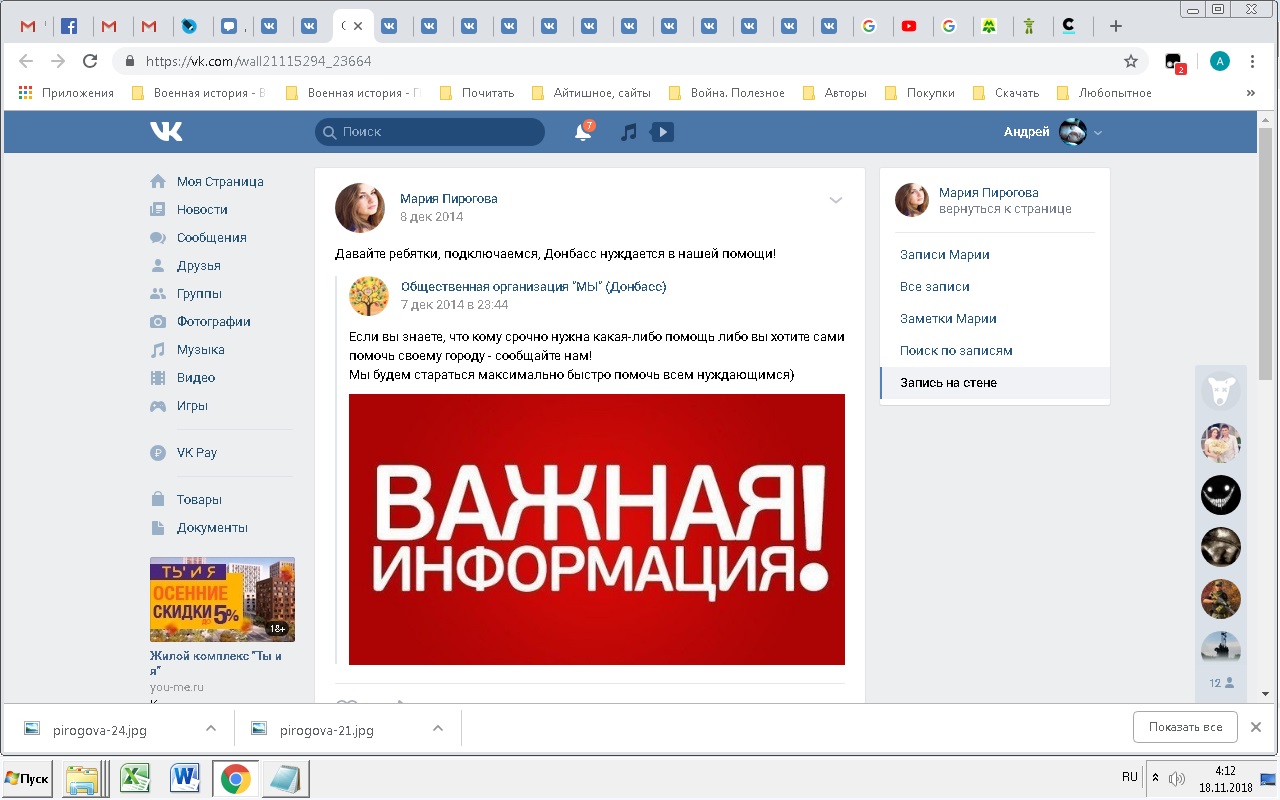Open the music note icon in header
The height and width of the screenshot is (800, 1280).
point(628,132)
